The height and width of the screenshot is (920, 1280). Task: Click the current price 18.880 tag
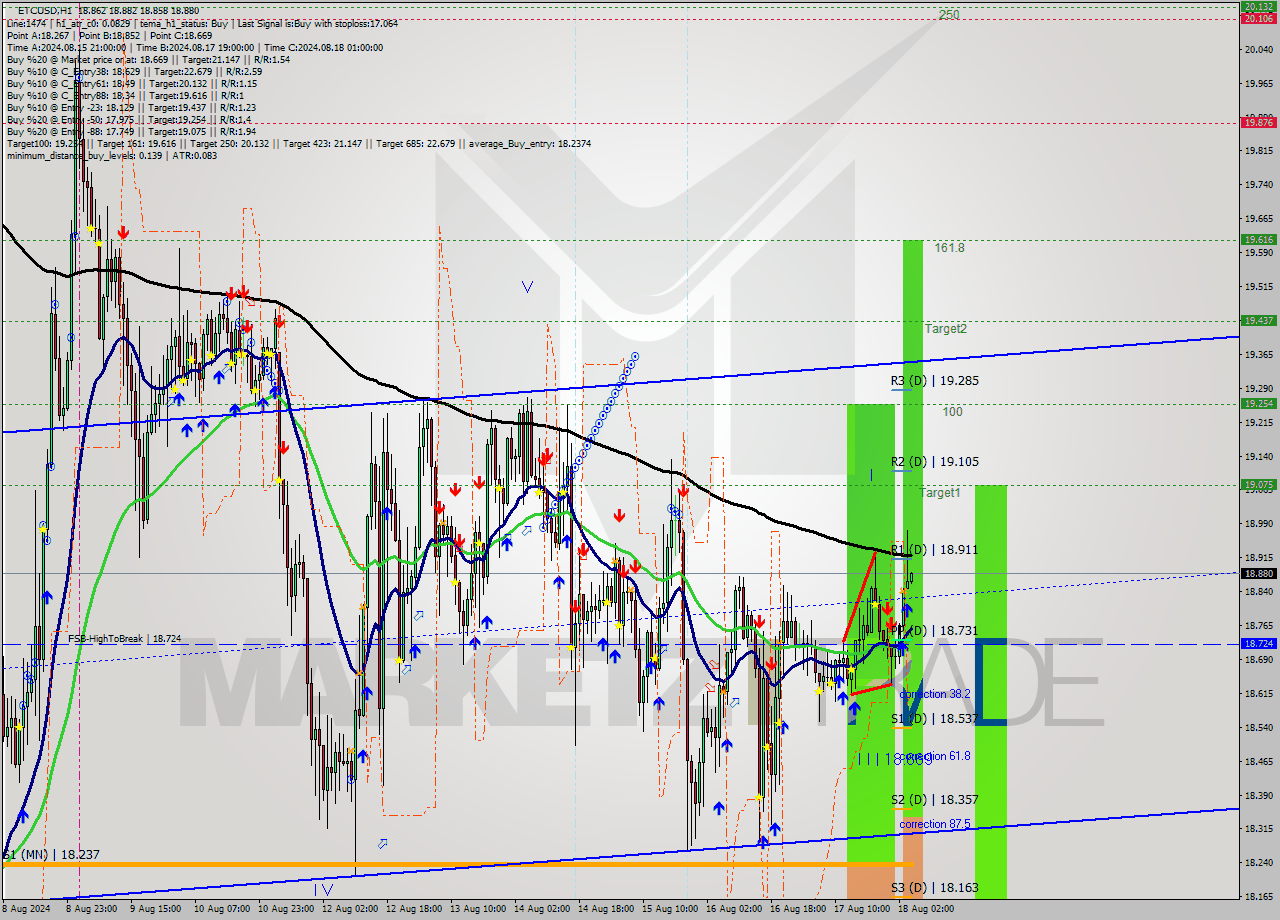(1257, 573)
